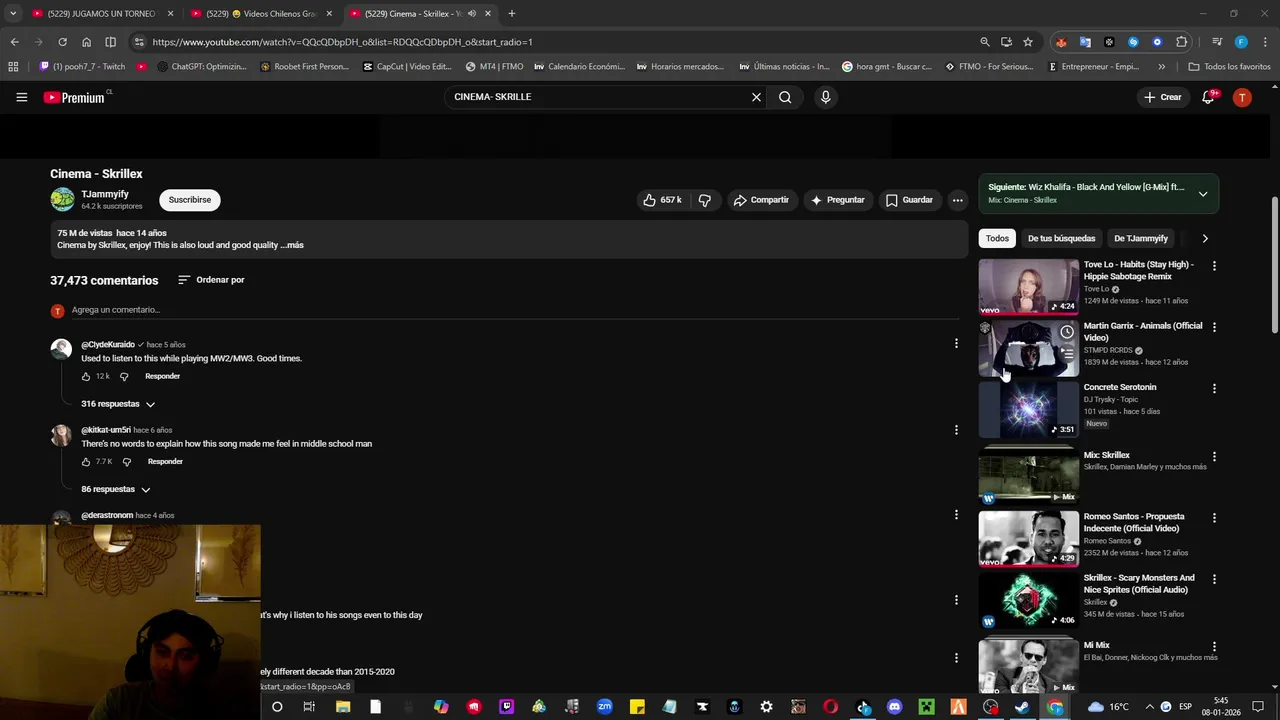1280x720 pixels.
Task: Open the Shazam extension icon
Action: pyautogui.click(x=1133, y=42)
